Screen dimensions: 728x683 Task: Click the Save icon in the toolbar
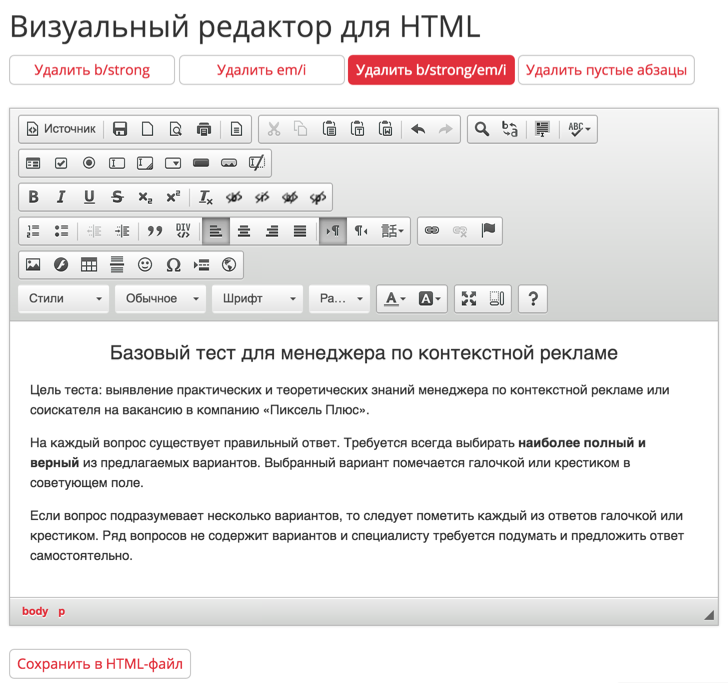(120, 129)
